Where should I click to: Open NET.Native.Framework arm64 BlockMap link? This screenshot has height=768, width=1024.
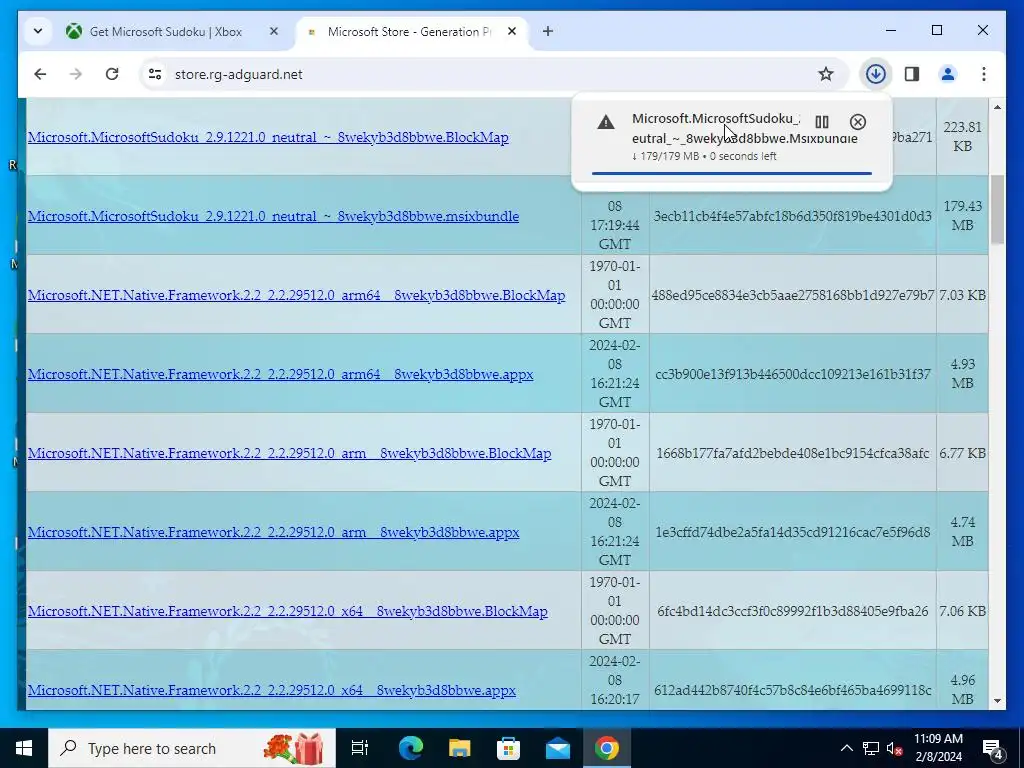(296, 295)
